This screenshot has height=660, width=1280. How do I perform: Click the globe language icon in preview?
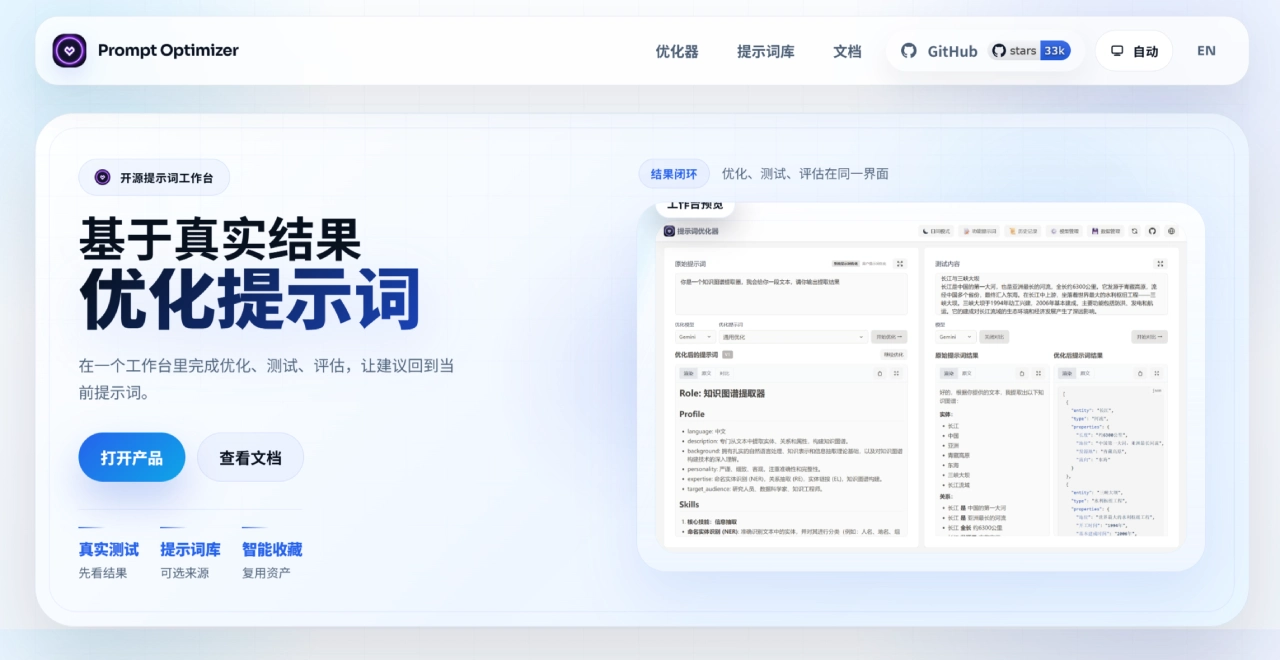1171,231
